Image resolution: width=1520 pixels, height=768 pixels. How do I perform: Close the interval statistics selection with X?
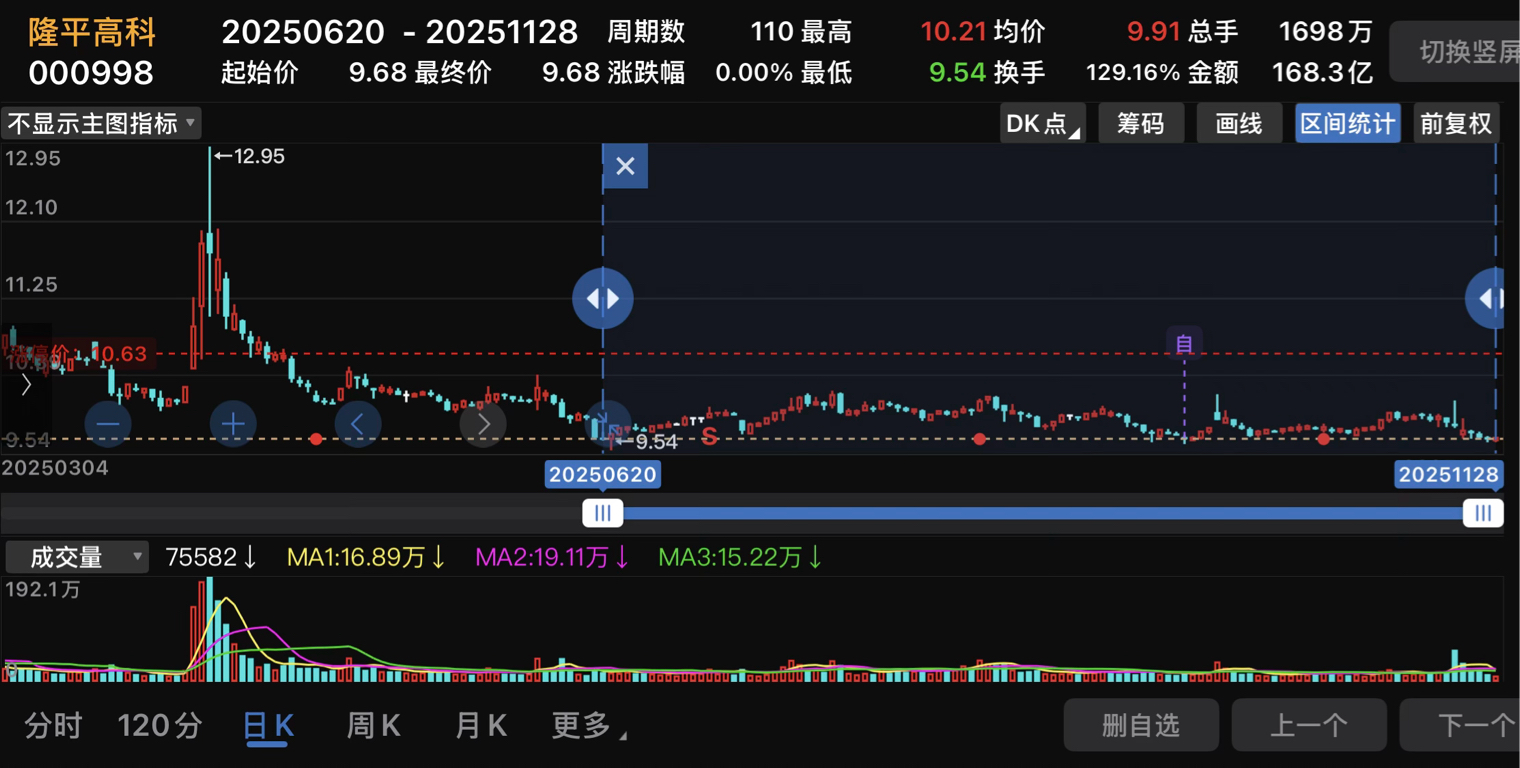click(625, 166)
